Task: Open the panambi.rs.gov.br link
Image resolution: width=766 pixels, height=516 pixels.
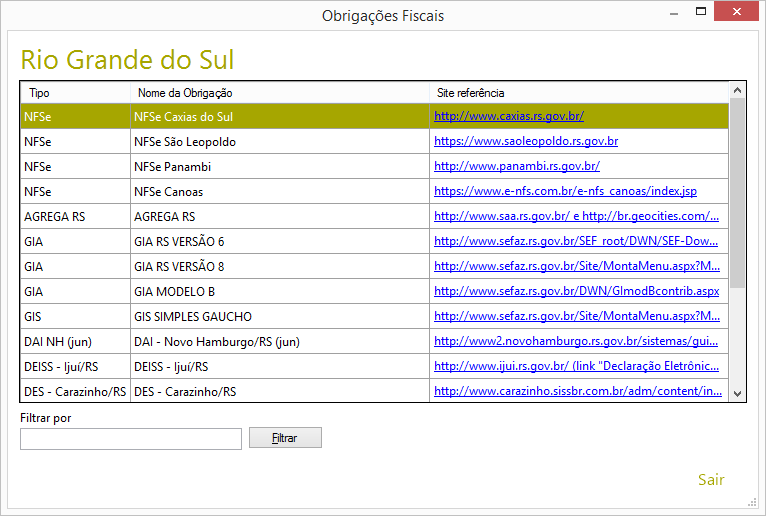Action: (x=517, y=166)
